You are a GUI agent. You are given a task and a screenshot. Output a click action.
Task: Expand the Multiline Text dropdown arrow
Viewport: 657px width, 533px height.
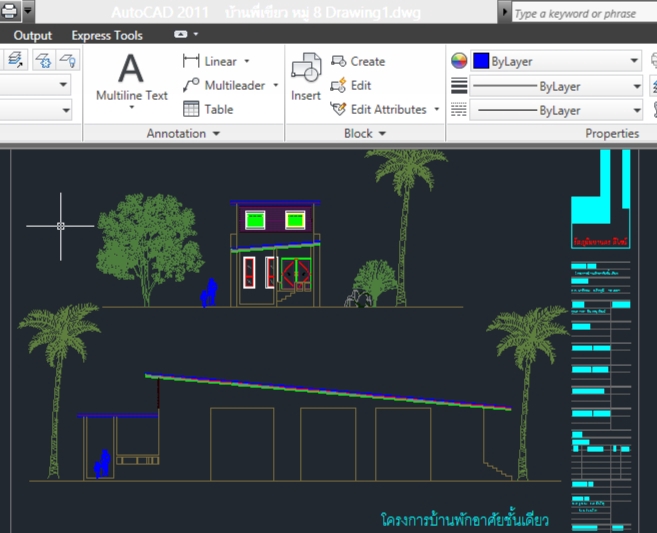pyautogui.click(x=132, y=108)
